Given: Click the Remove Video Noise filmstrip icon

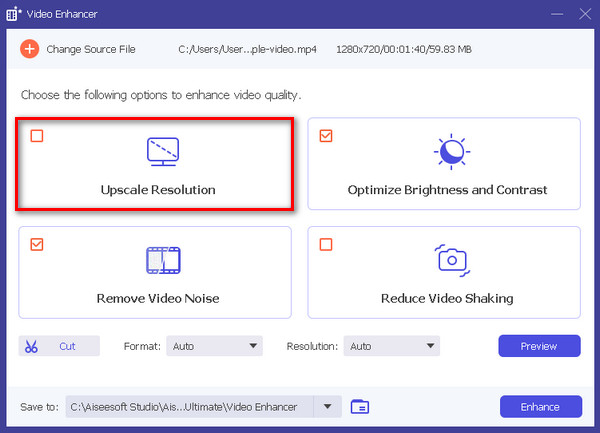Looking at the screenshot, I should [163, 260].
